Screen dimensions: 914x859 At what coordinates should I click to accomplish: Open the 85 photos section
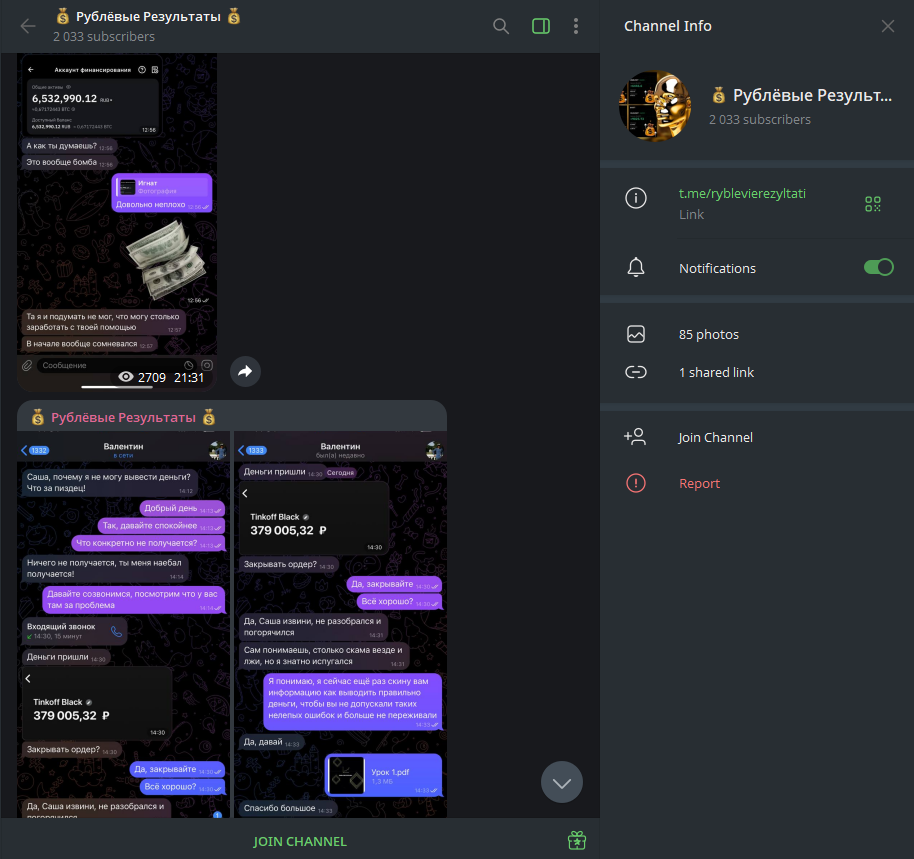709,334
